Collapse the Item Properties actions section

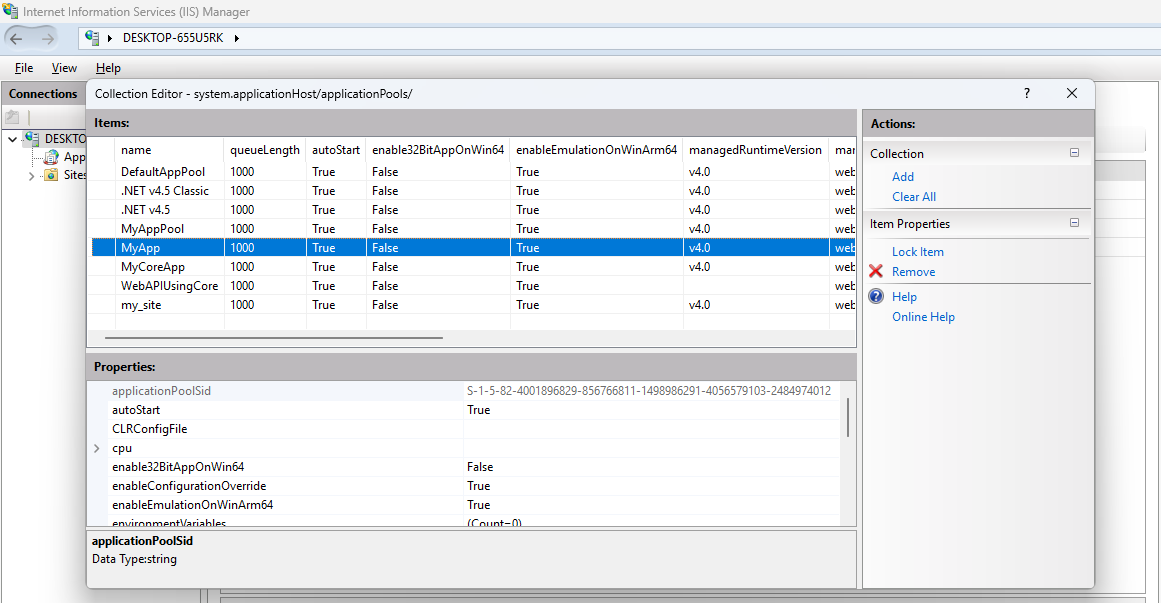(x=1074, y=224)
